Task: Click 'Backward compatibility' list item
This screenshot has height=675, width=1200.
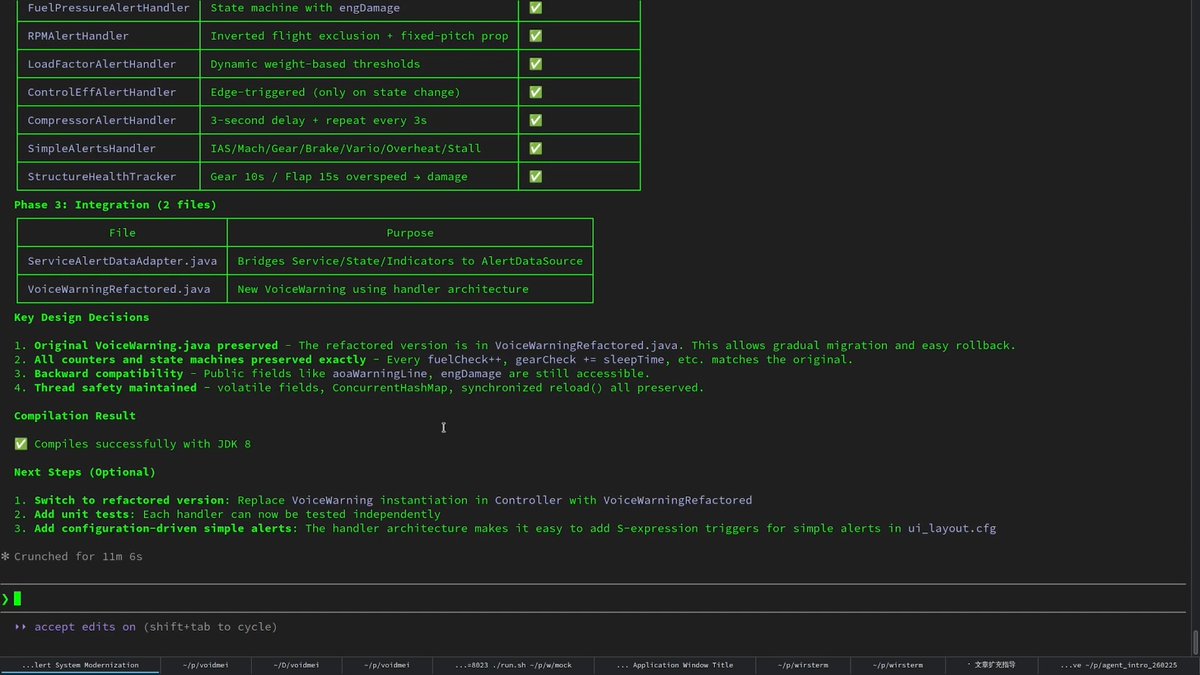Action: [x=109, y=373]
